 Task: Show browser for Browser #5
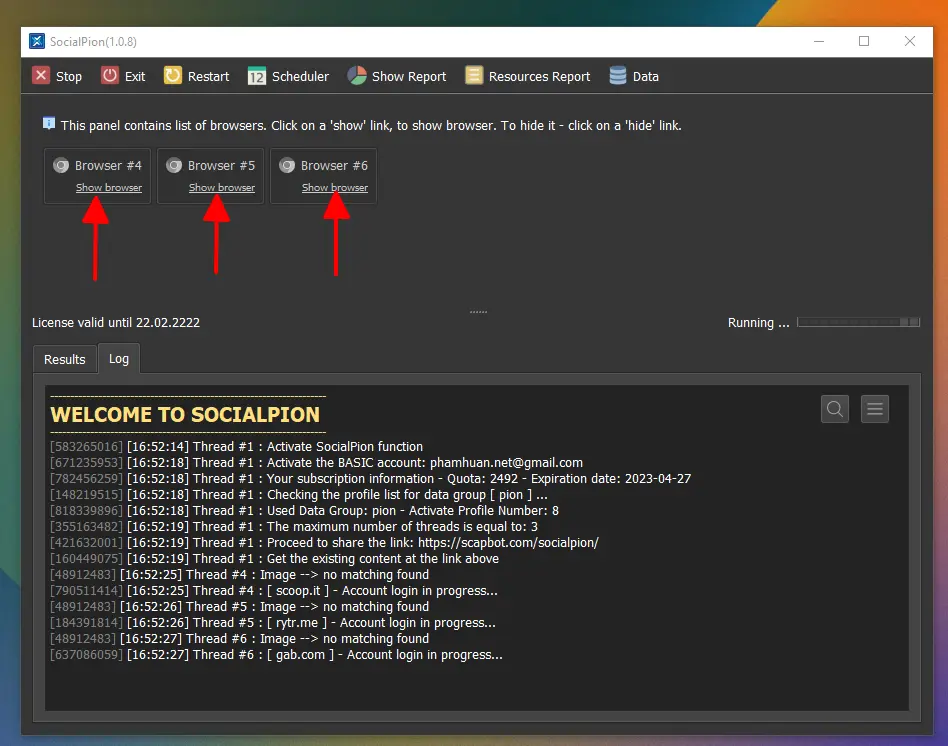222,187
